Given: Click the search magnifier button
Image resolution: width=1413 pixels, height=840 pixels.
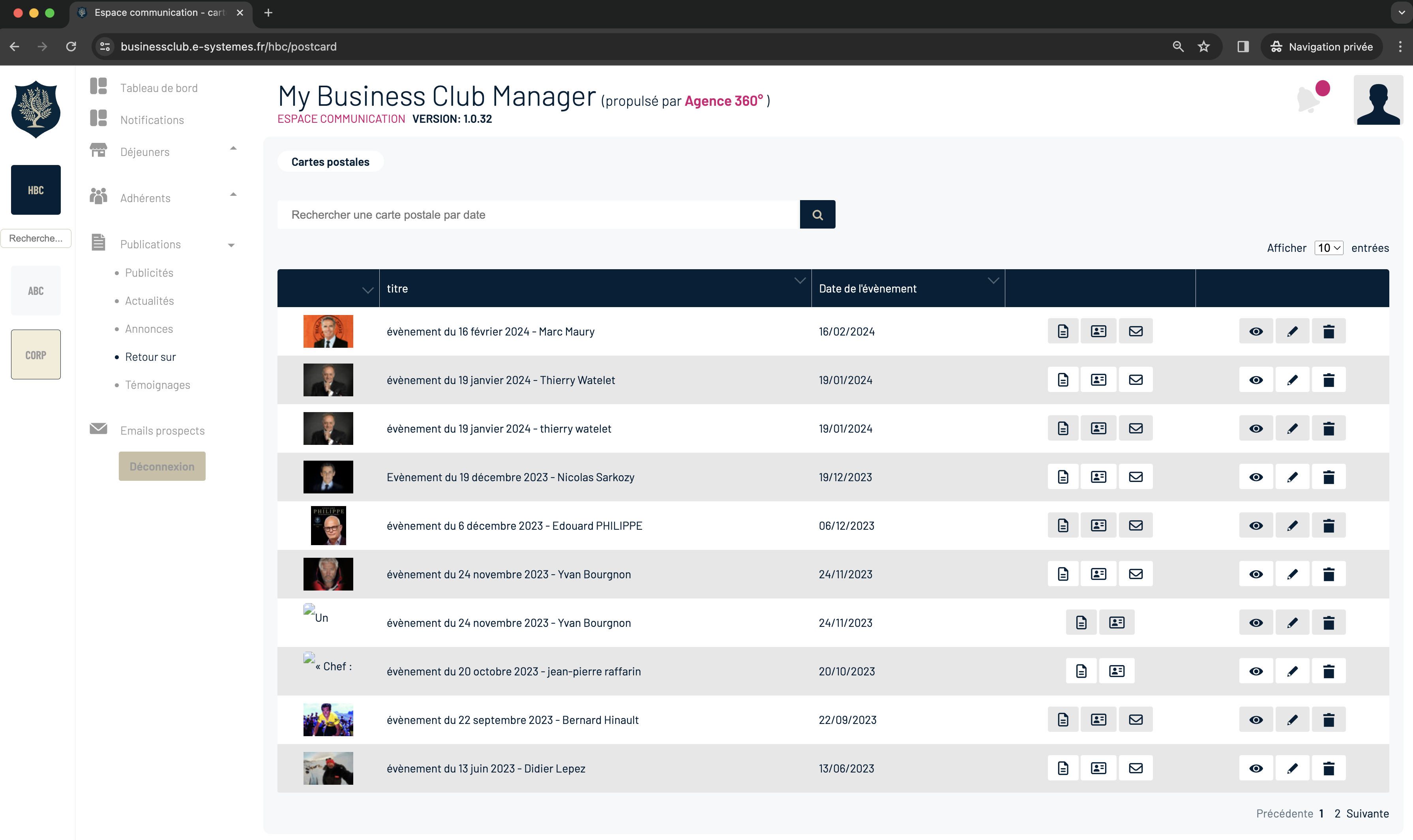Looking at the screenshot, I should coord(817,214).
